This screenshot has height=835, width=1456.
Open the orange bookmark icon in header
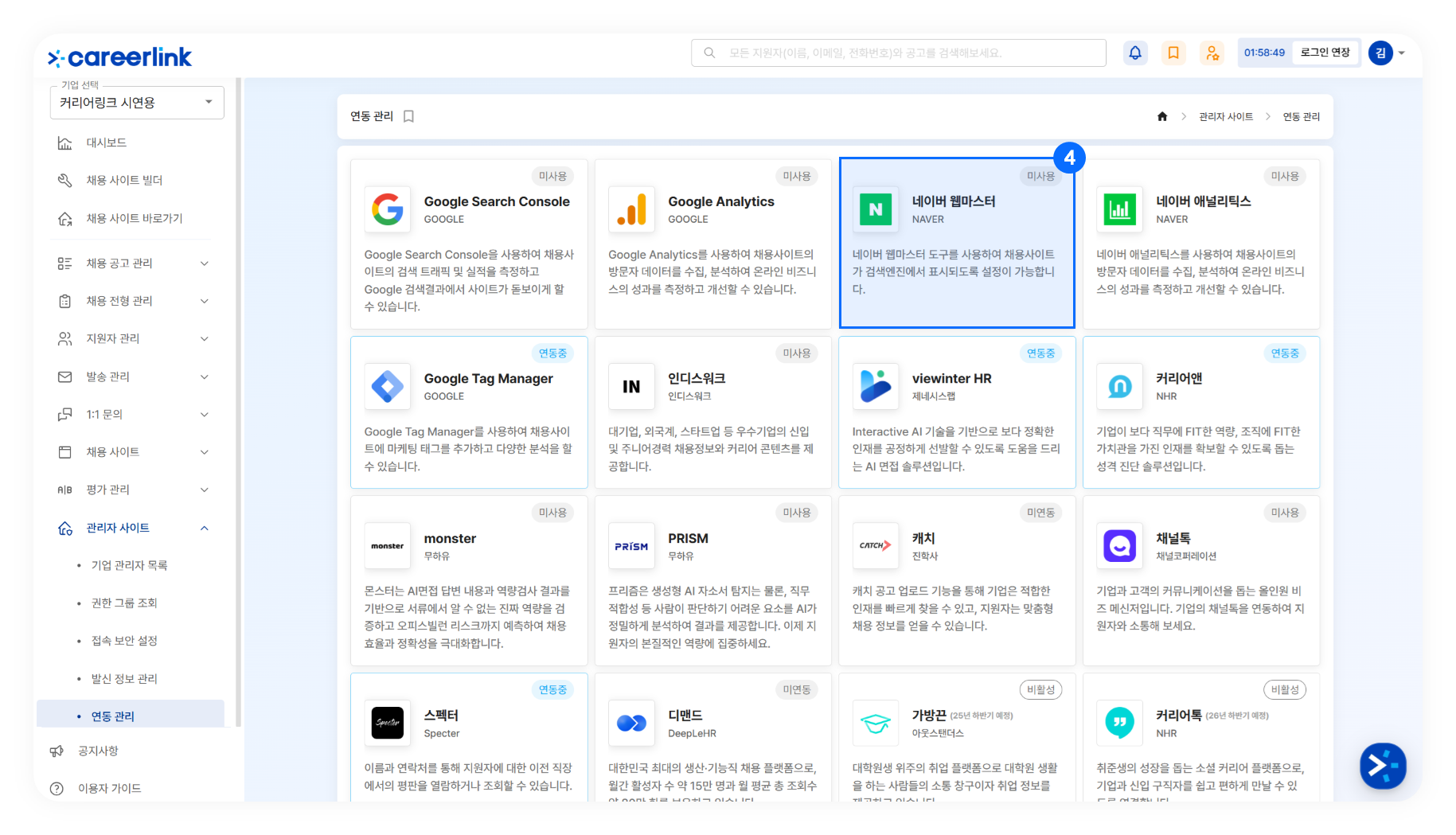pyautogui.click(x=1173, y=53)
